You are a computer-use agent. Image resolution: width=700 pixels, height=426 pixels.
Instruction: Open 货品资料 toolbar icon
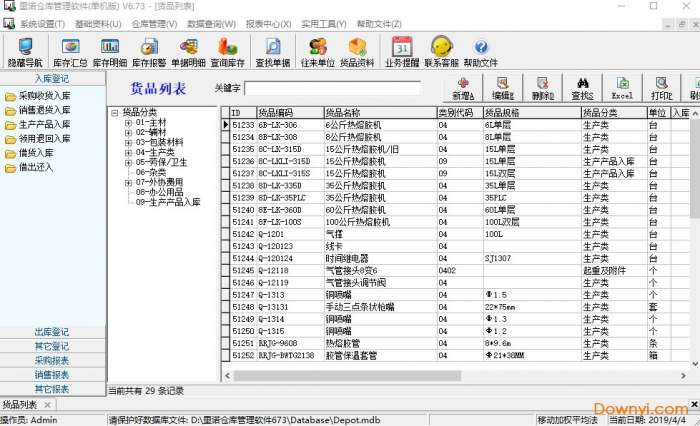[x=357, y=53]
